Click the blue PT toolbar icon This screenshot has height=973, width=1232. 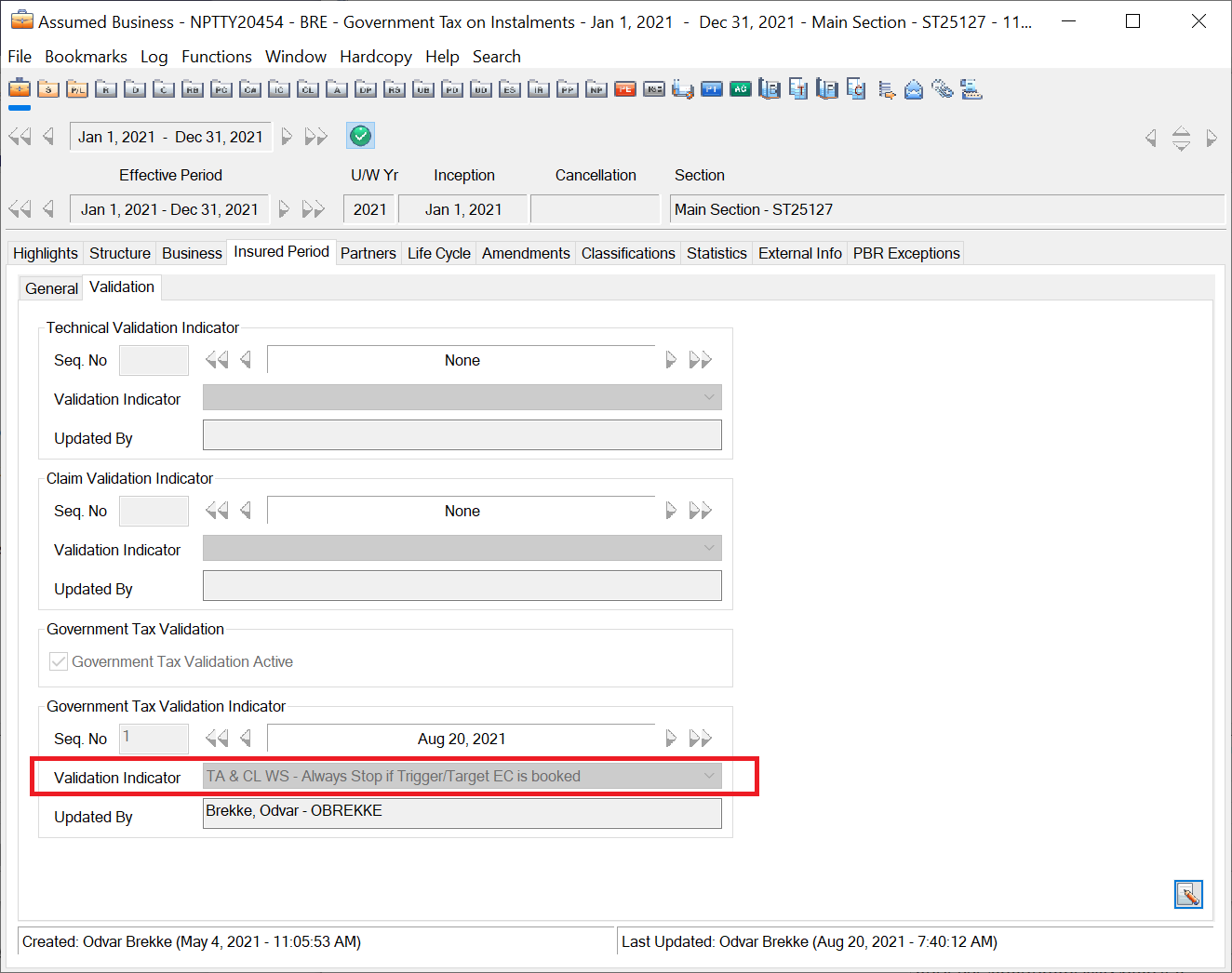(x=712, y=89)
